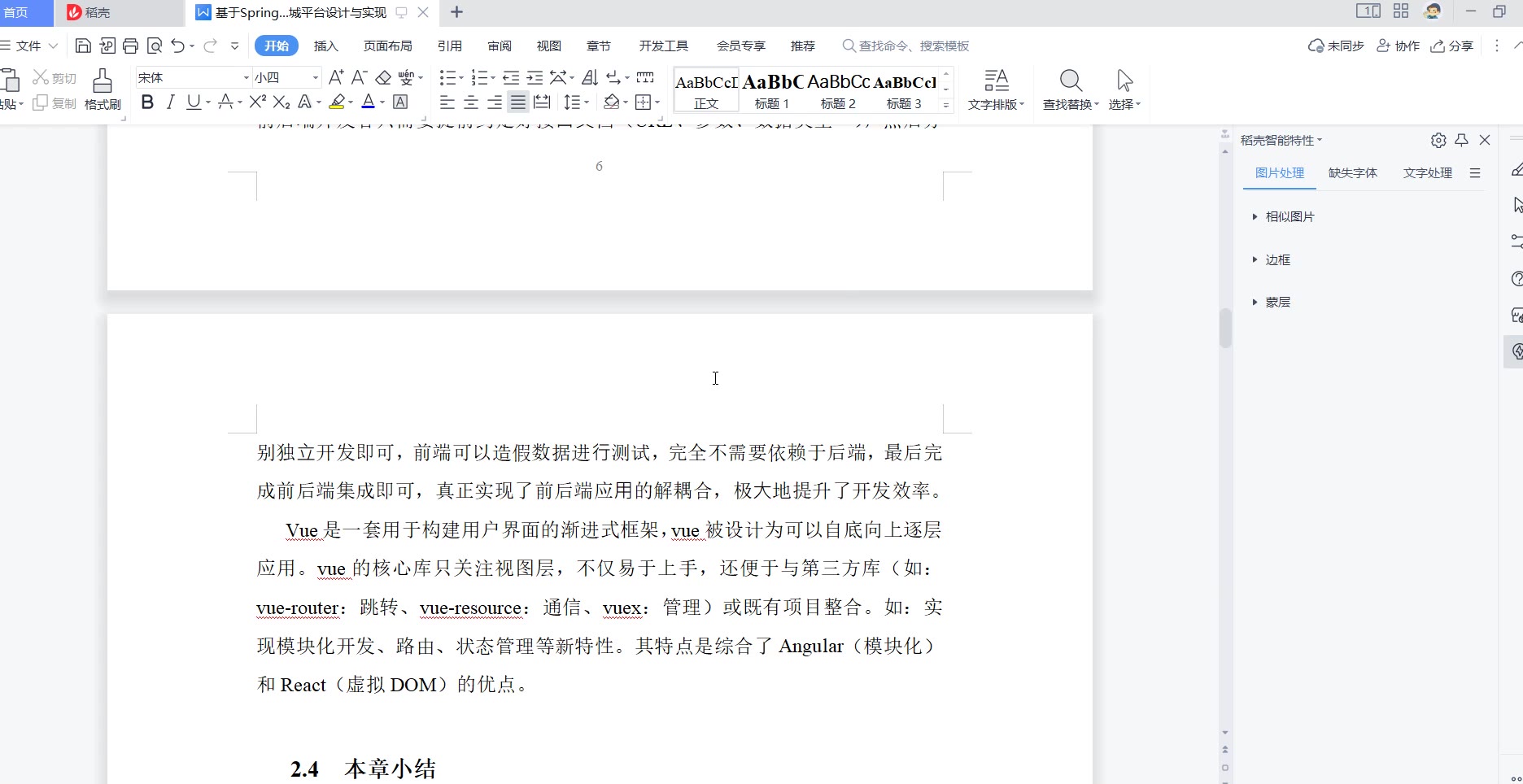Open a new tab with the plus button
1523x784 pixels.
[x=456, y=12]
